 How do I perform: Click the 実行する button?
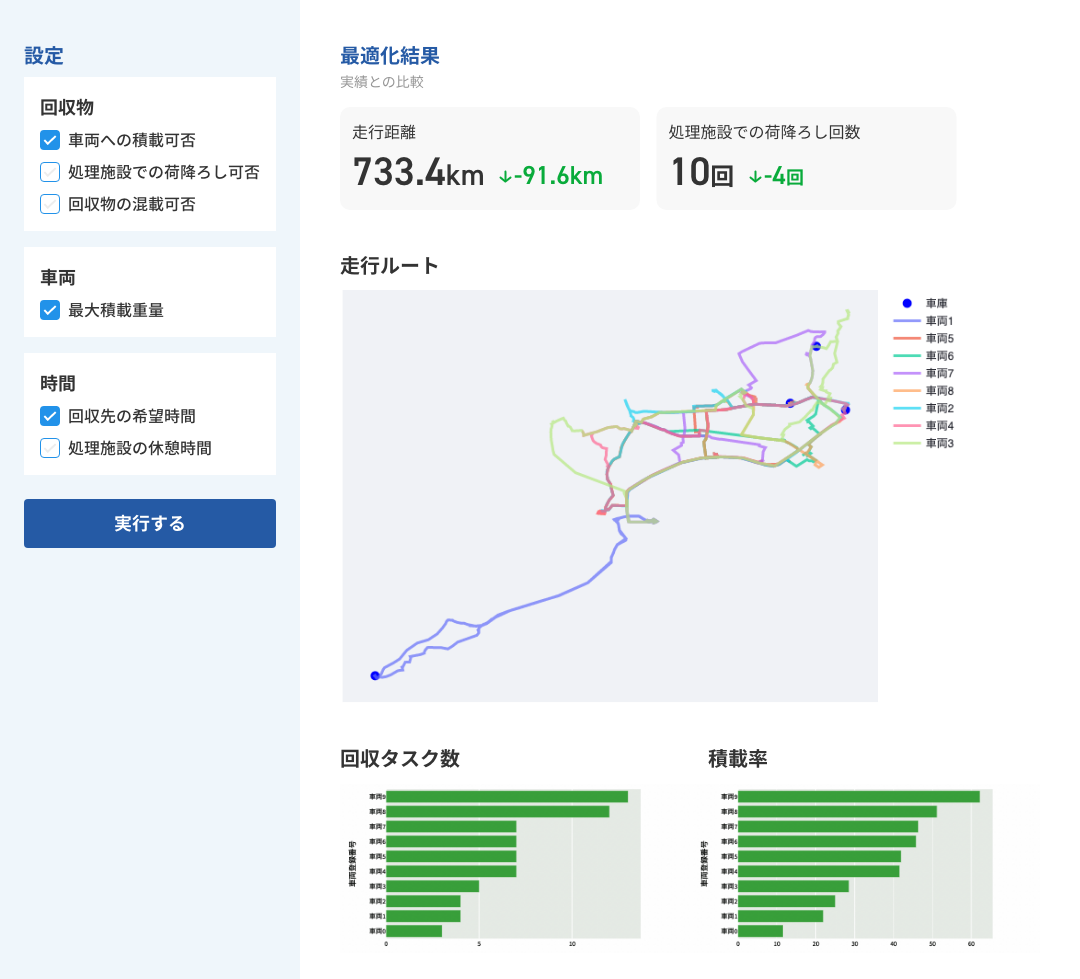point(150,524)
